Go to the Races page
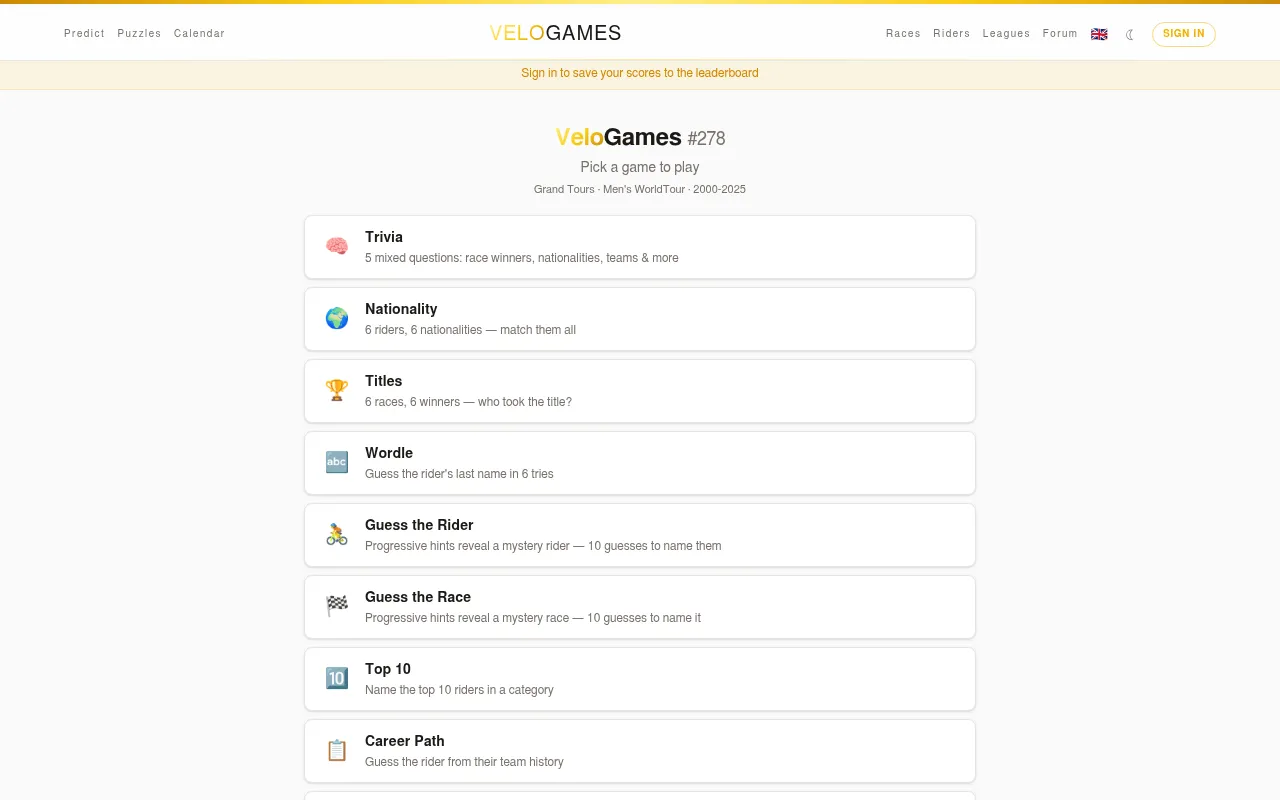 click(903, 34)
